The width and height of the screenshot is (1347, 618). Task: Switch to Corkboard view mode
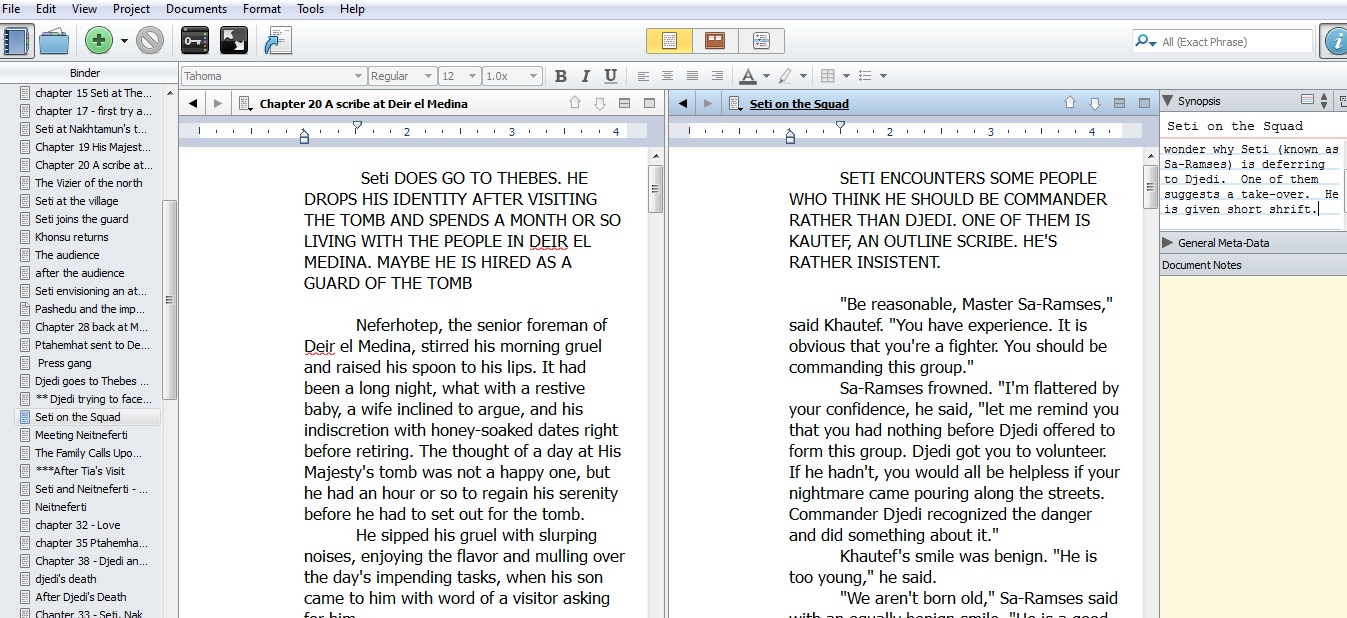pyautogui.click(x=715, y=41)
